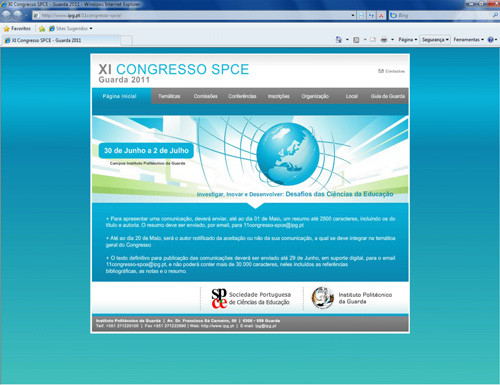The image size is (500, 385).
Task: Open the Contactos link in page header
Action: coord(391,71)
